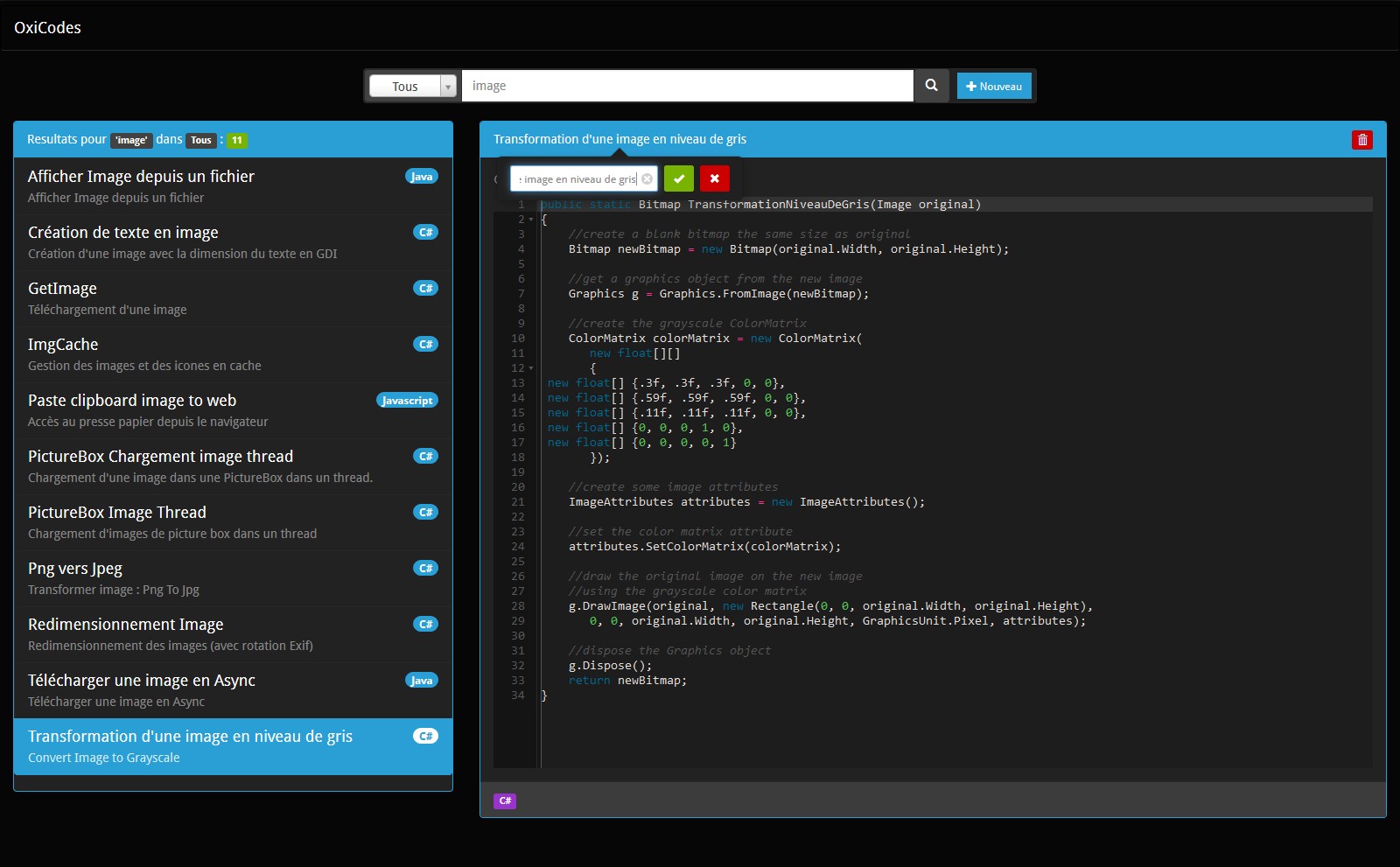
Task: Cancel title edit with red X
Action: pos(715,178)
